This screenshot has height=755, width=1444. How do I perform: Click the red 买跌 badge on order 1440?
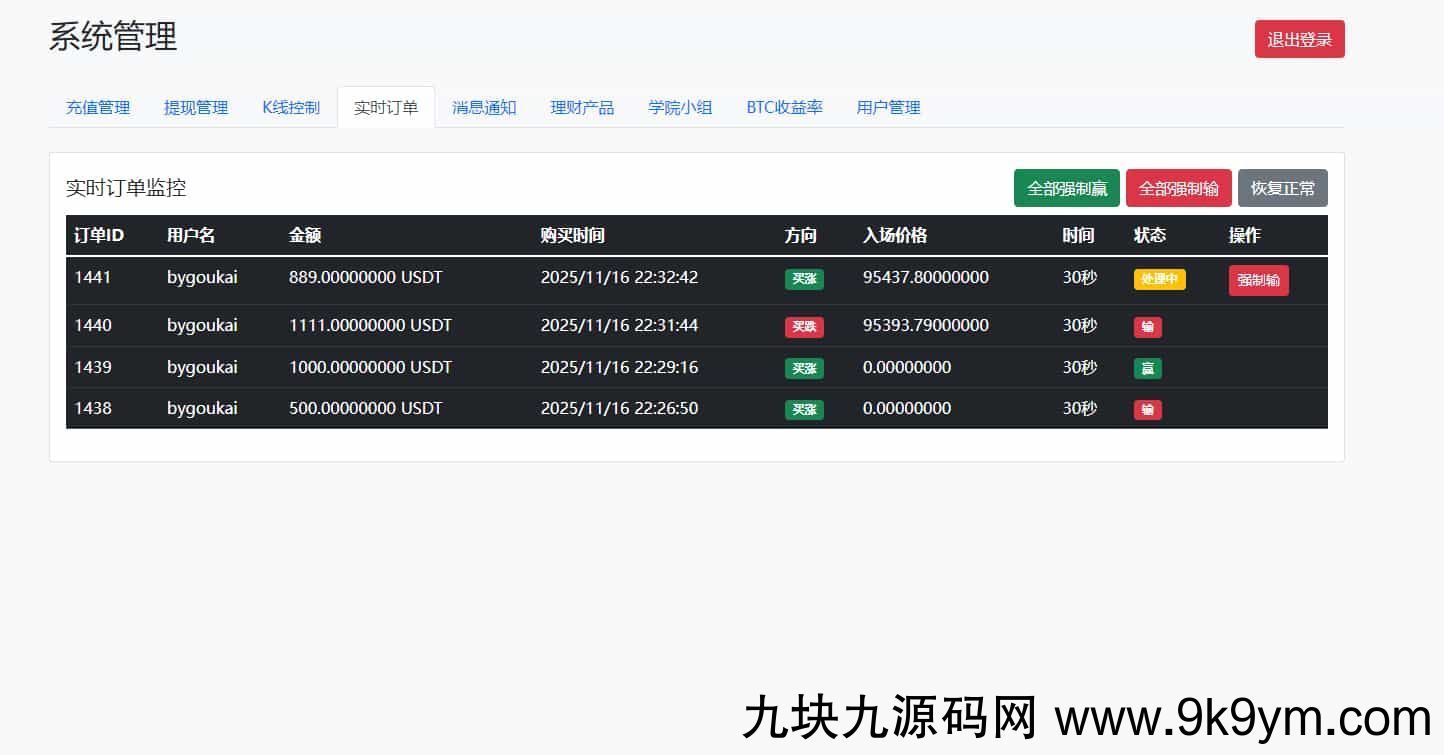[x=804, y=327]
